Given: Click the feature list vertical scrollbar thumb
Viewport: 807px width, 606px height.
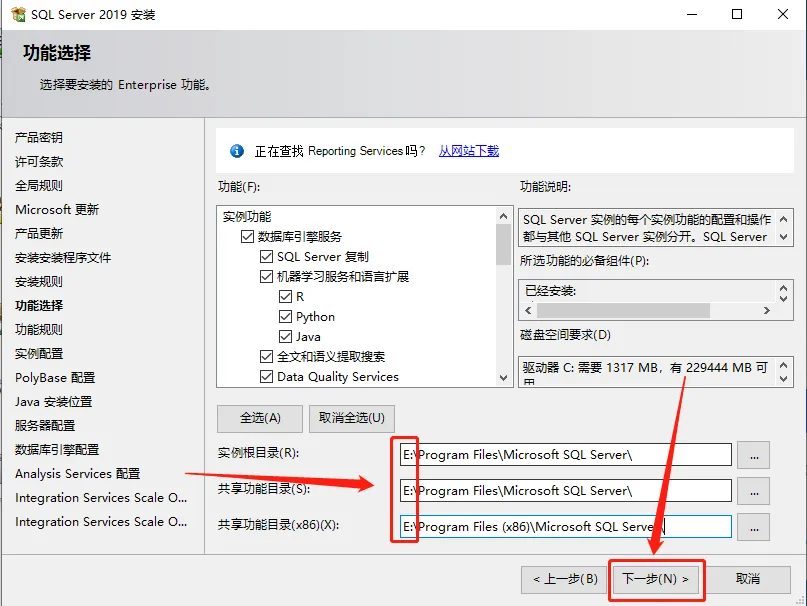Looking at the screenshot, I should coord(503,245).
